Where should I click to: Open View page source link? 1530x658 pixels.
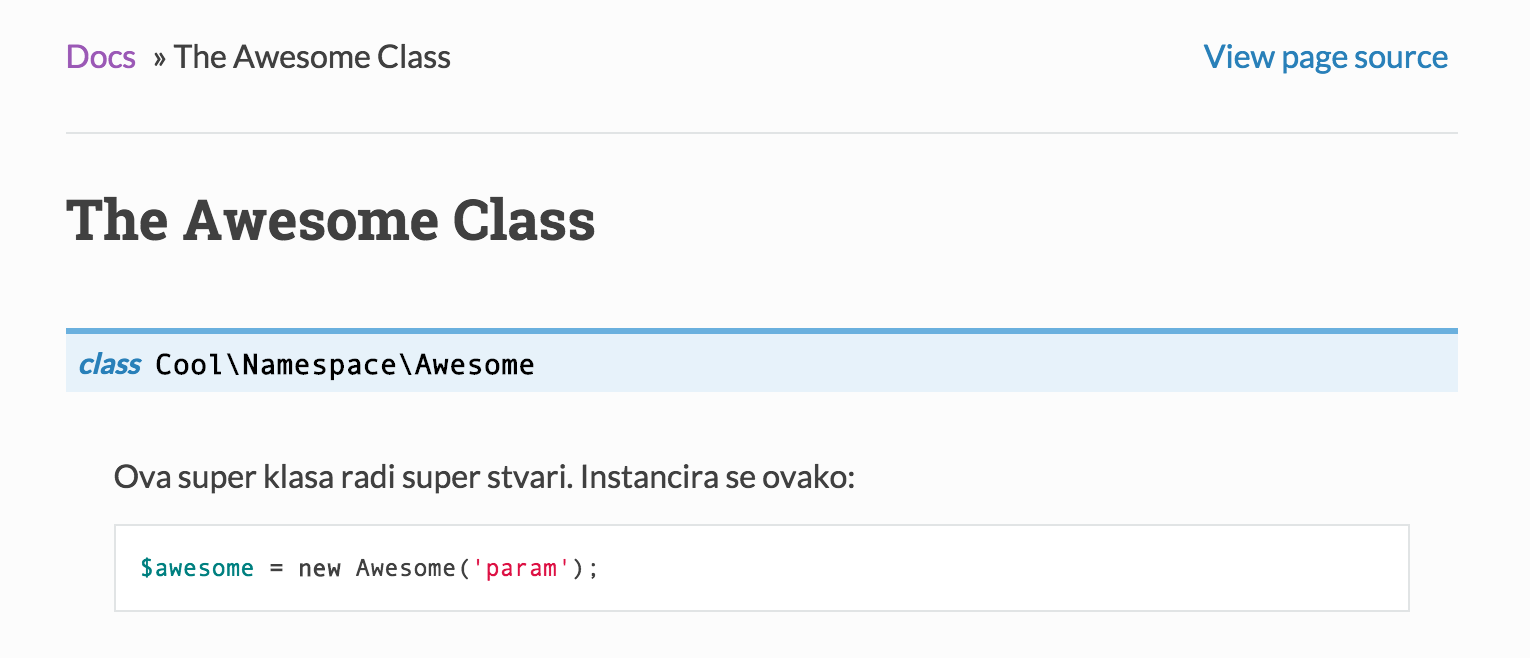[x=1325, y=57]
